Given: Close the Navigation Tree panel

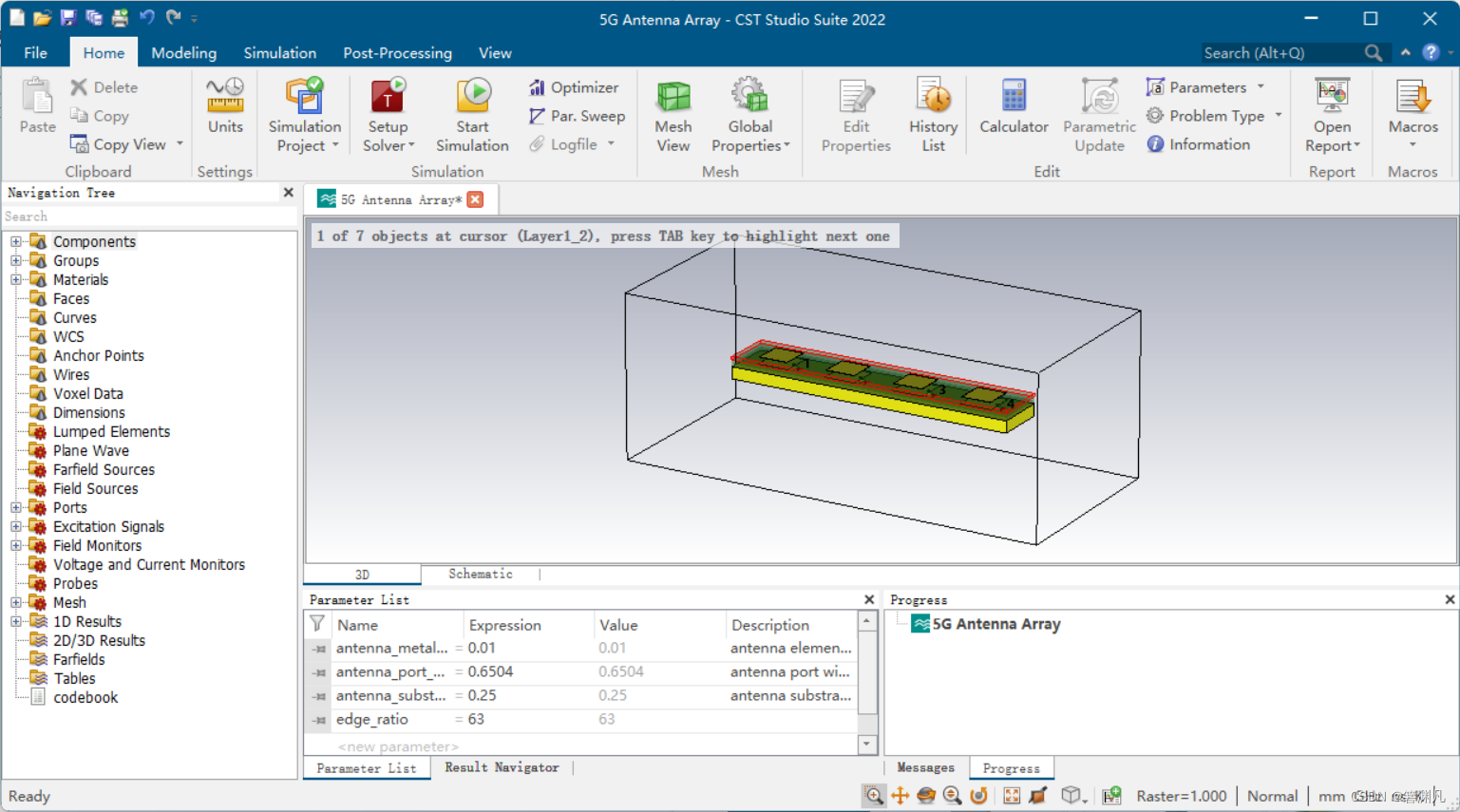Looking at the screenshot, I should click(x=288, y=193).
